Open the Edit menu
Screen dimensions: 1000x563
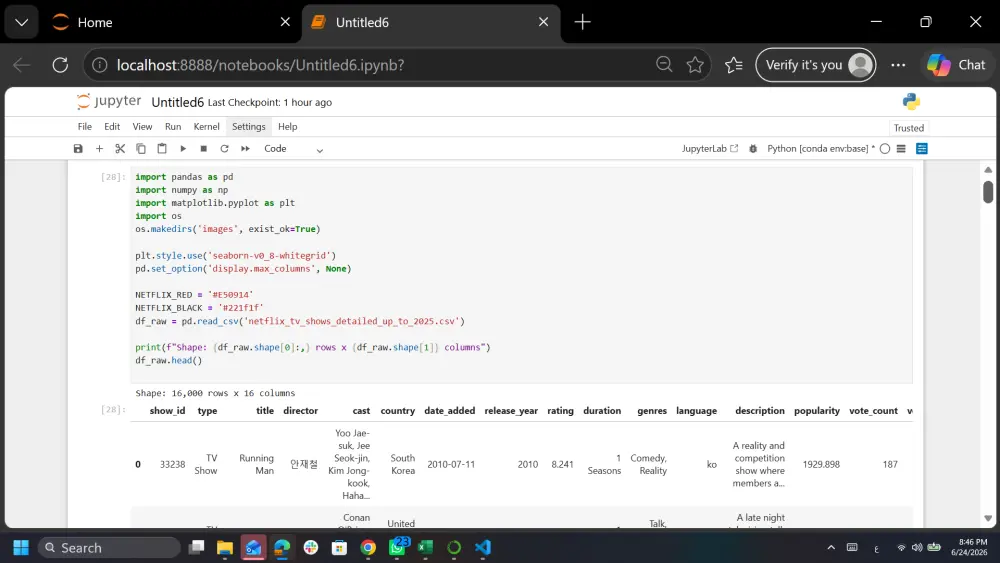[112, 127]
